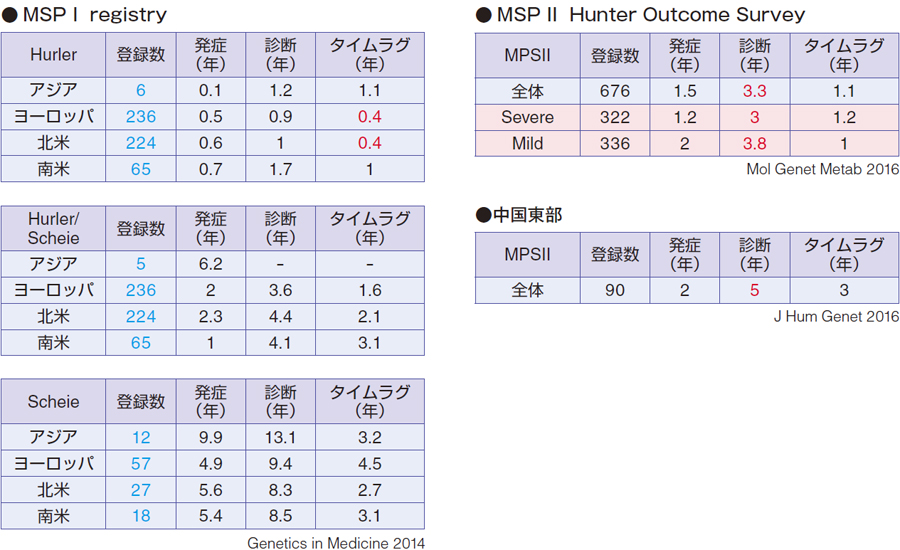Viewport: 900px width, 550px height.
Task: Open the "Mol Genet Metab 2016" citation
Action: point(822,169)
